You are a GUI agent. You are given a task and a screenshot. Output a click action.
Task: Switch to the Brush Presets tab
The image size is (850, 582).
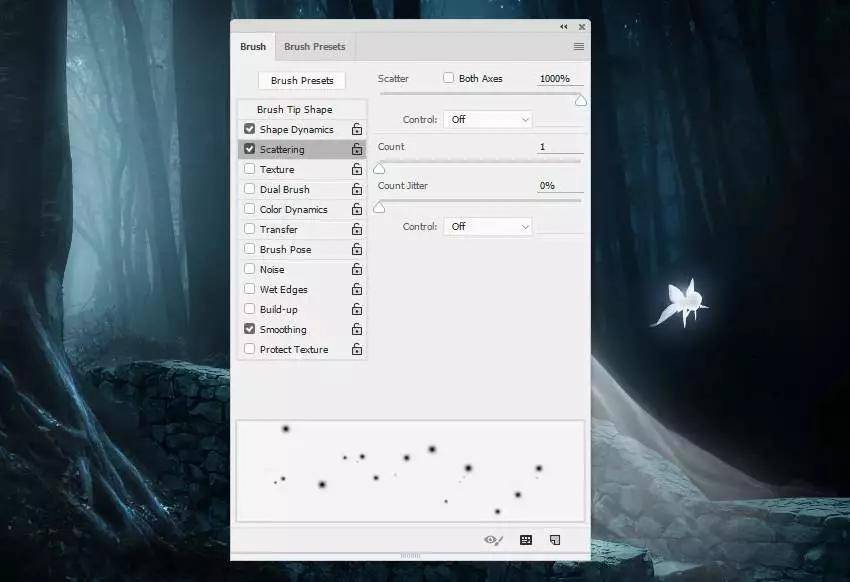(x=314, y=47)
